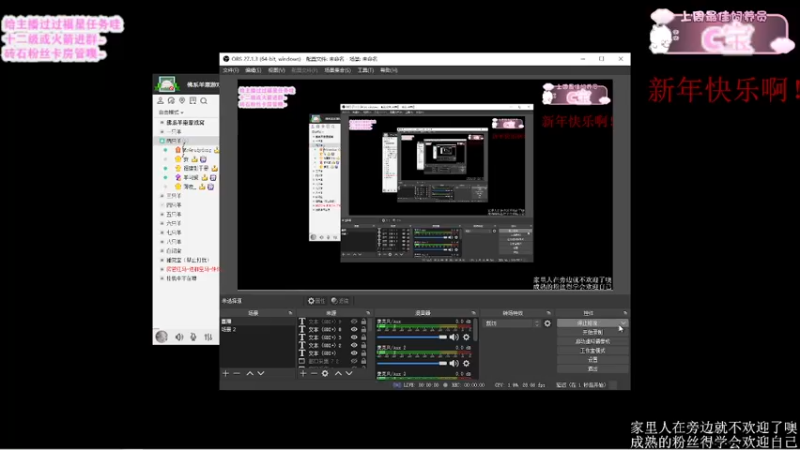The image size is (800, 450).
Task: Expand the 六只羊 channel in YY tree
Action: (x=162, y=223)
